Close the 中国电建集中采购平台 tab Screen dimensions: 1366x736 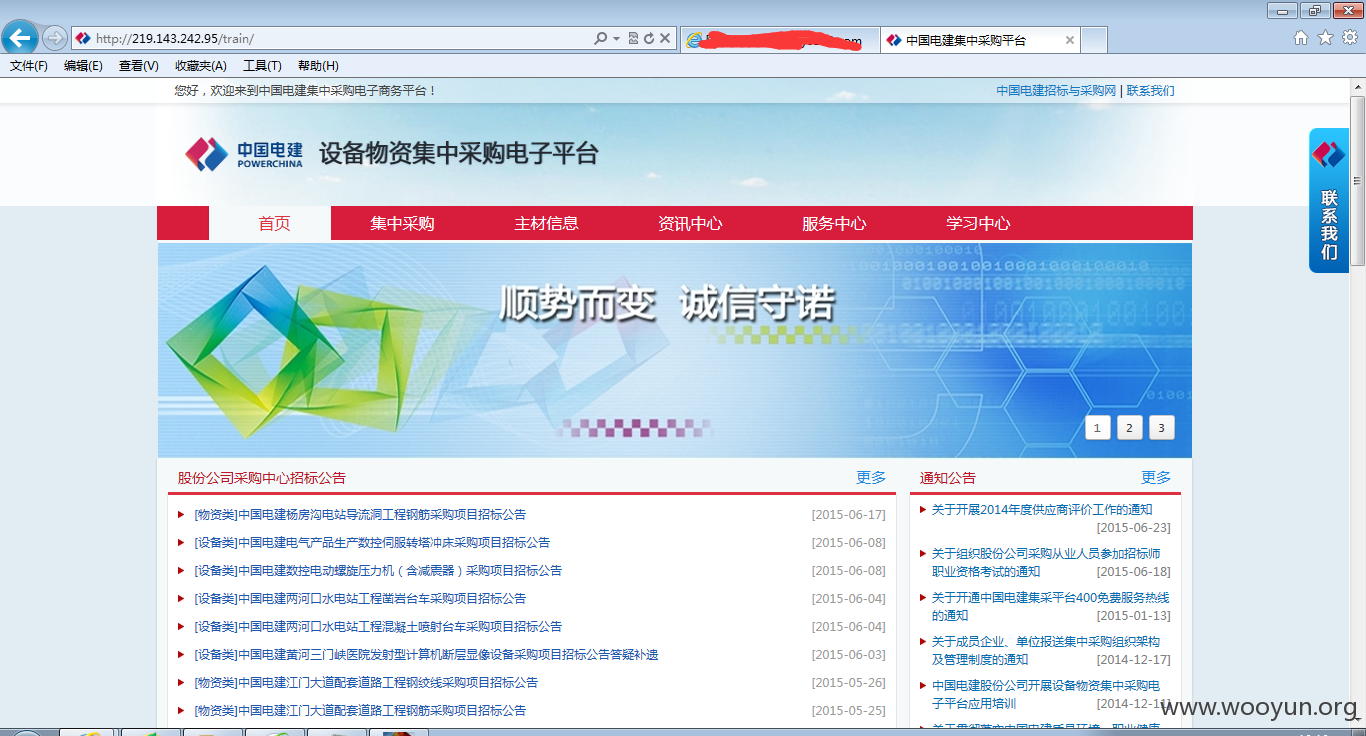point(1069,41)
